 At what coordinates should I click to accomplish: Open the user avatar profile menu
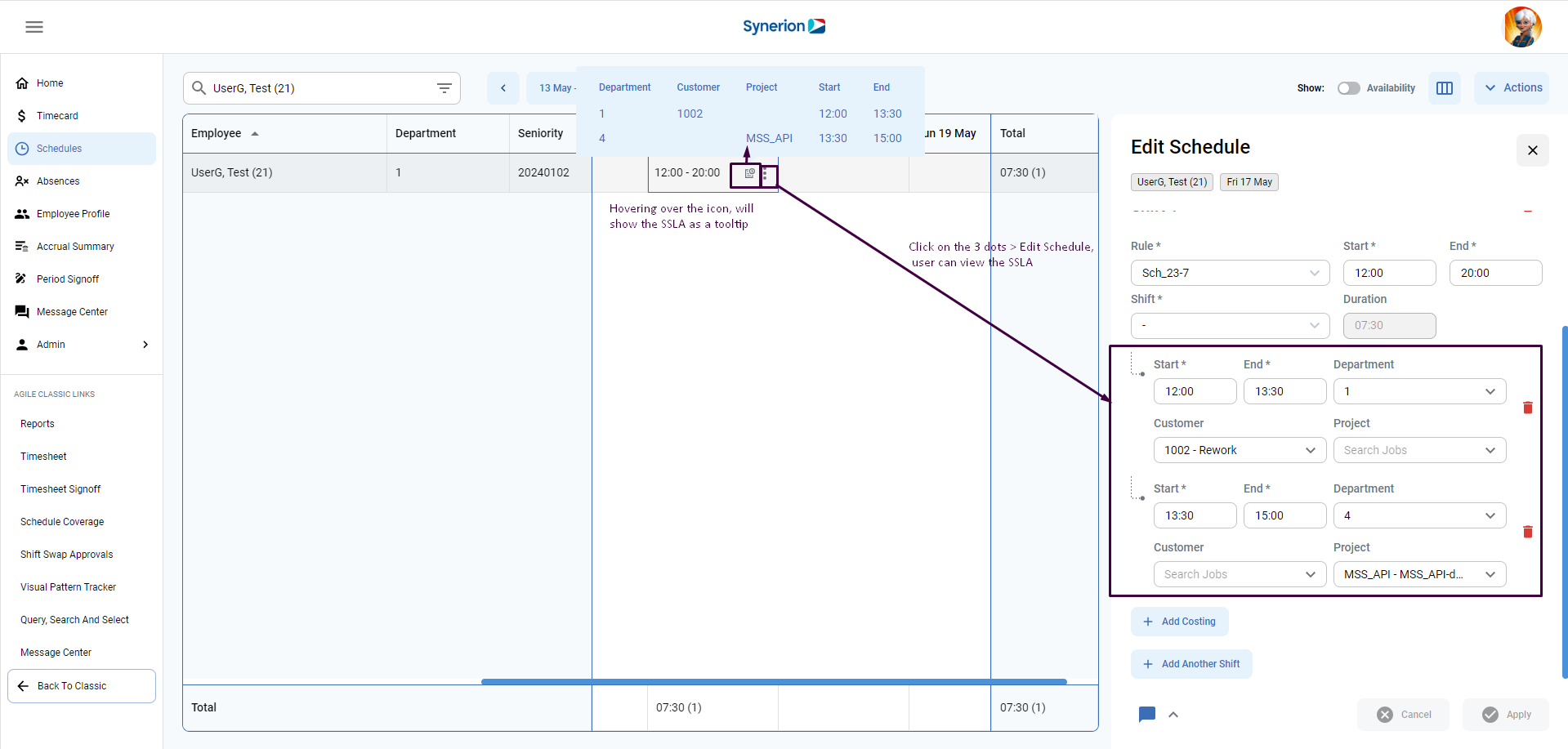tap(1522, 27)
